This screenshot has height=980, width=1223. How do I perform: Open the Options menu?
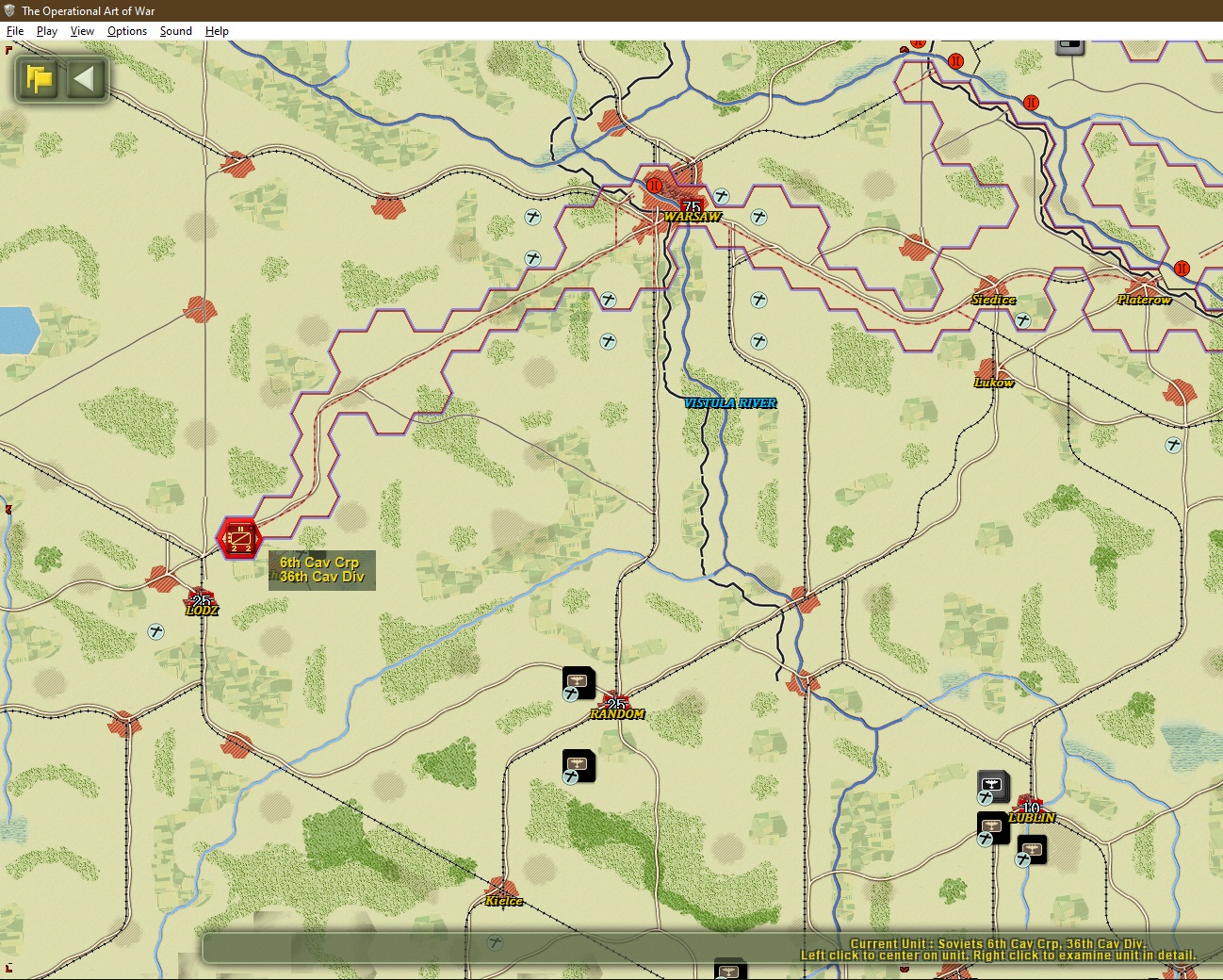pos(127,31)
